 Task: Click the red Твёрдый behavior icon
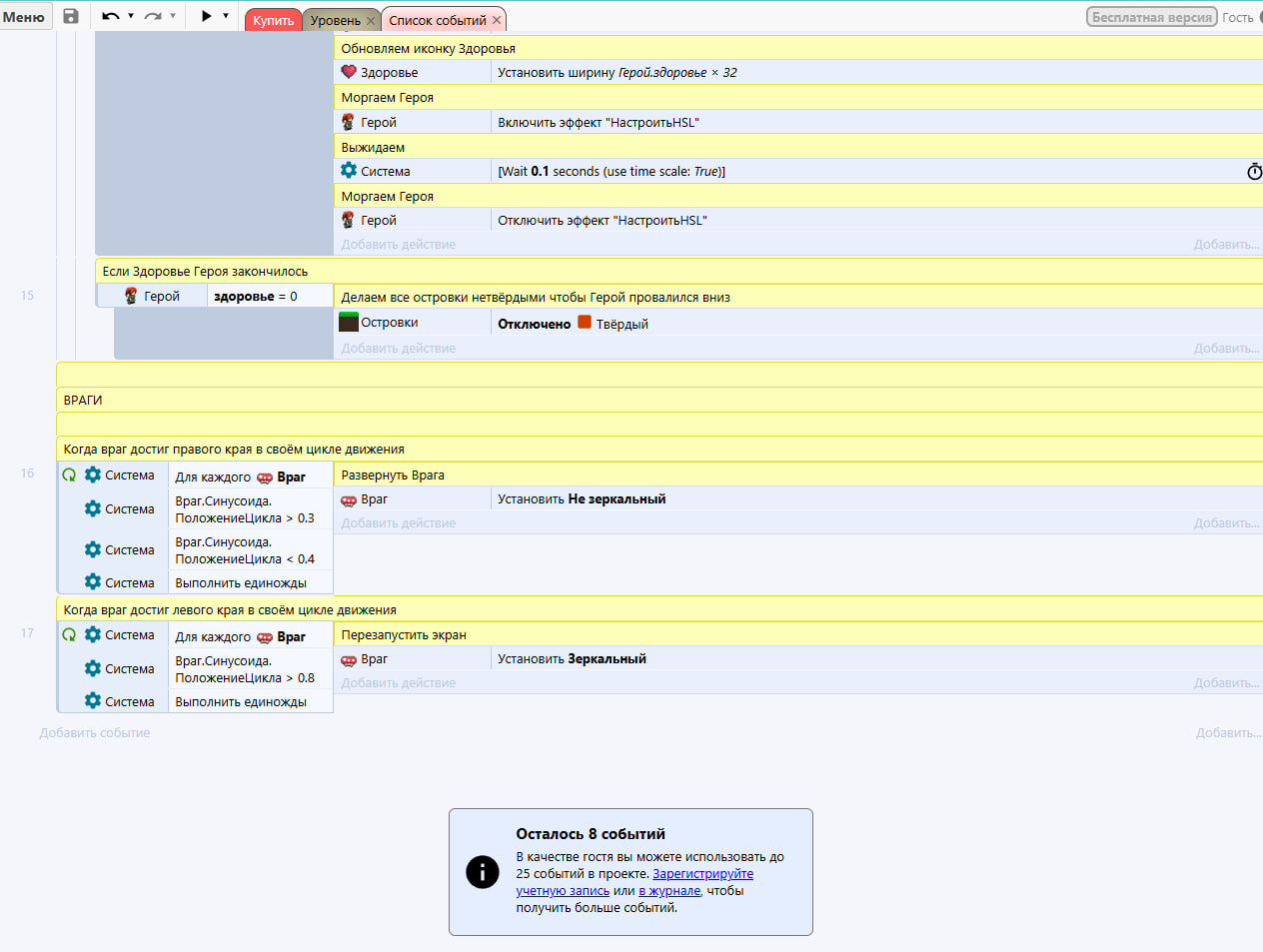click(585, 322)
